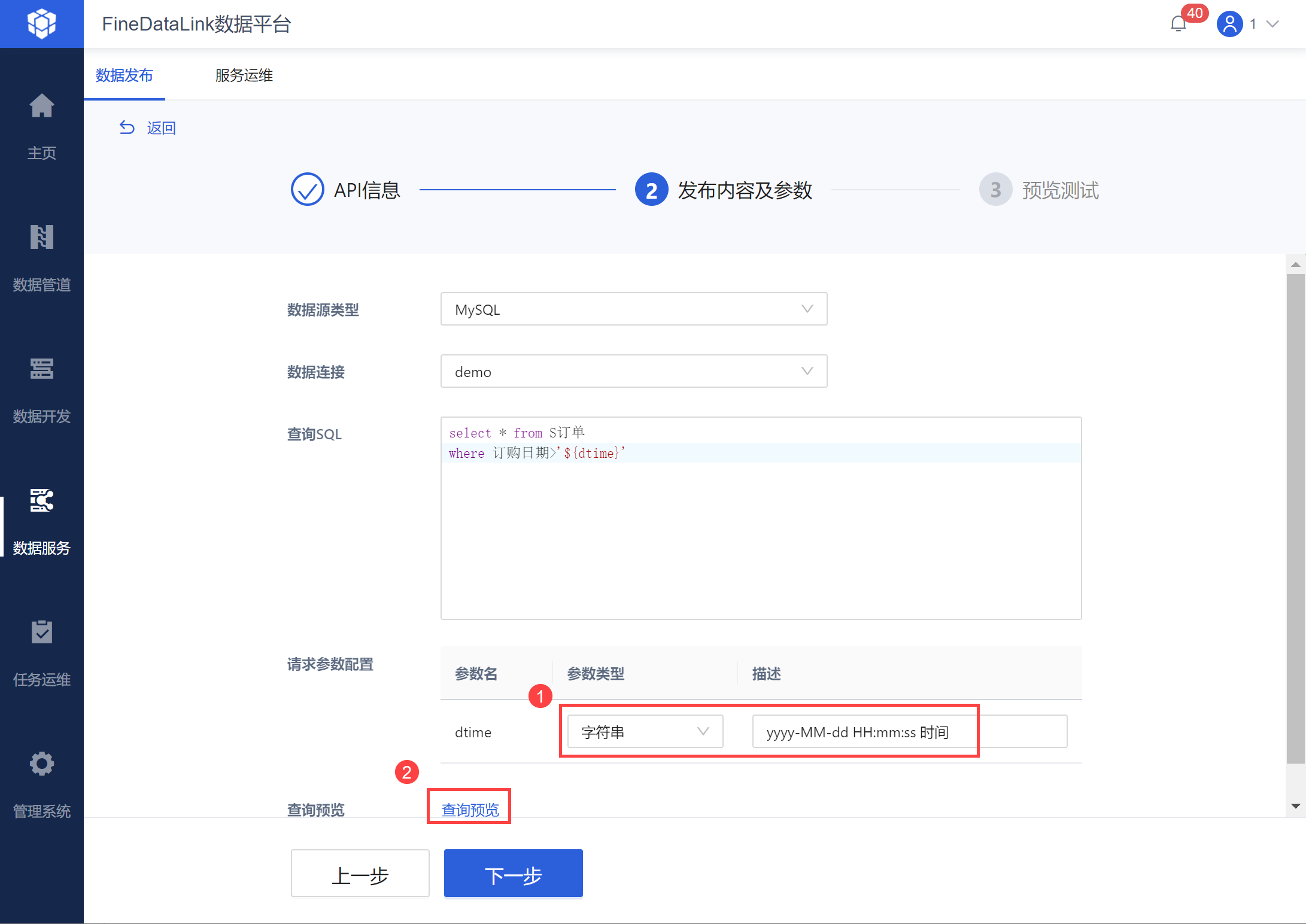Open the 管理系统 gear icon

(x=41, y=764)
